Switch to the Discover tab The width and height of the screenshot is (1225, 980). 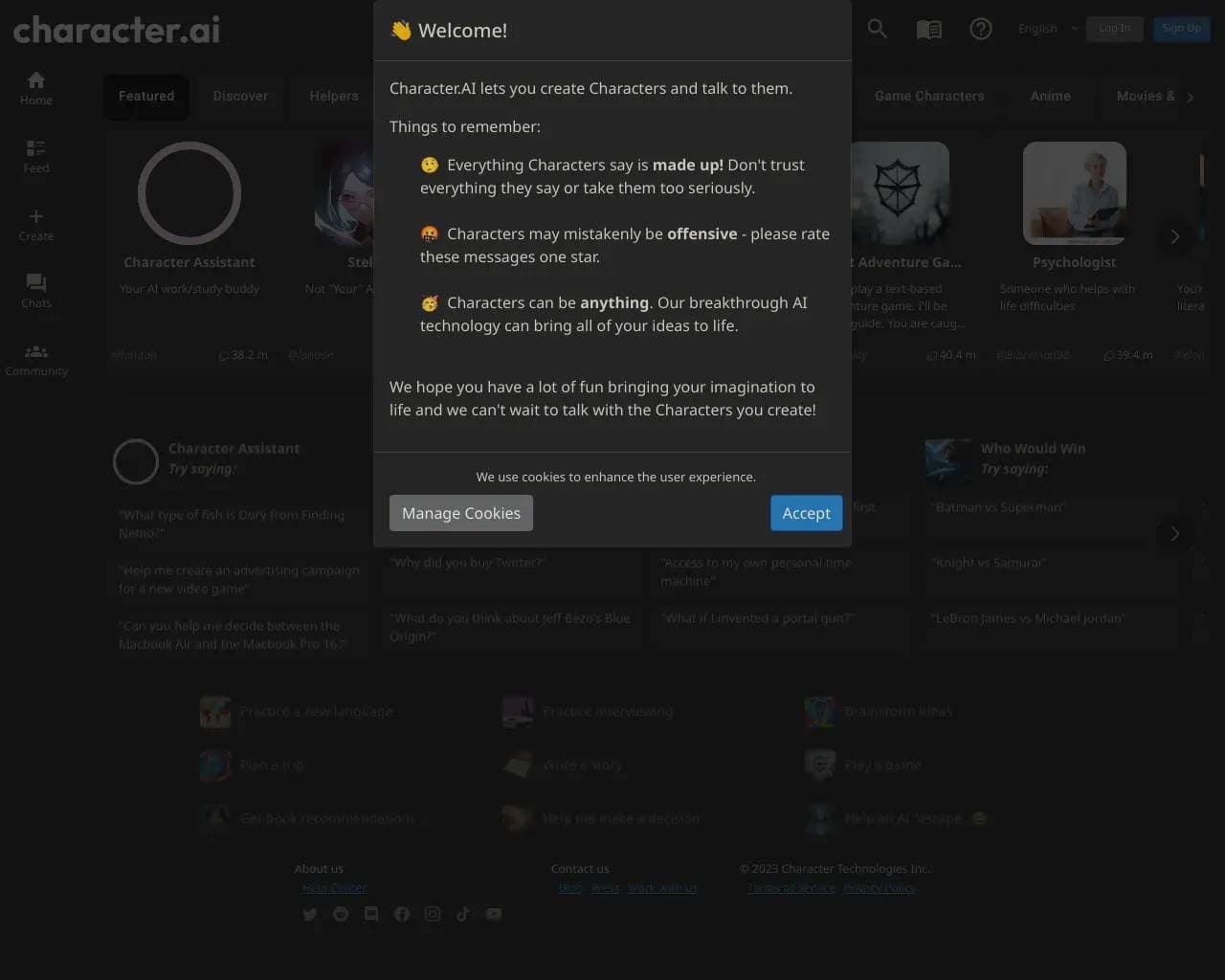(x=240, y=96)
